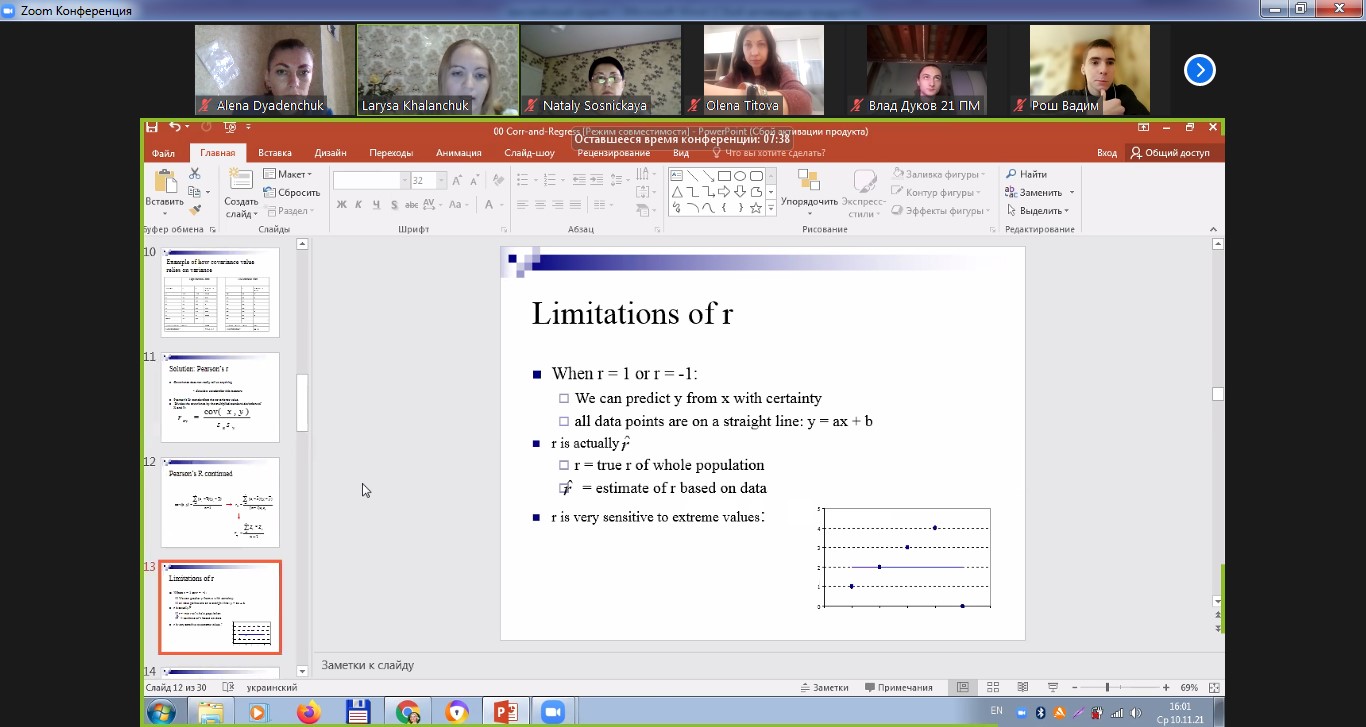Pick the star shape in shapes gallery
The width and height of the screenshot is (1366, 727).
[756, 208]
